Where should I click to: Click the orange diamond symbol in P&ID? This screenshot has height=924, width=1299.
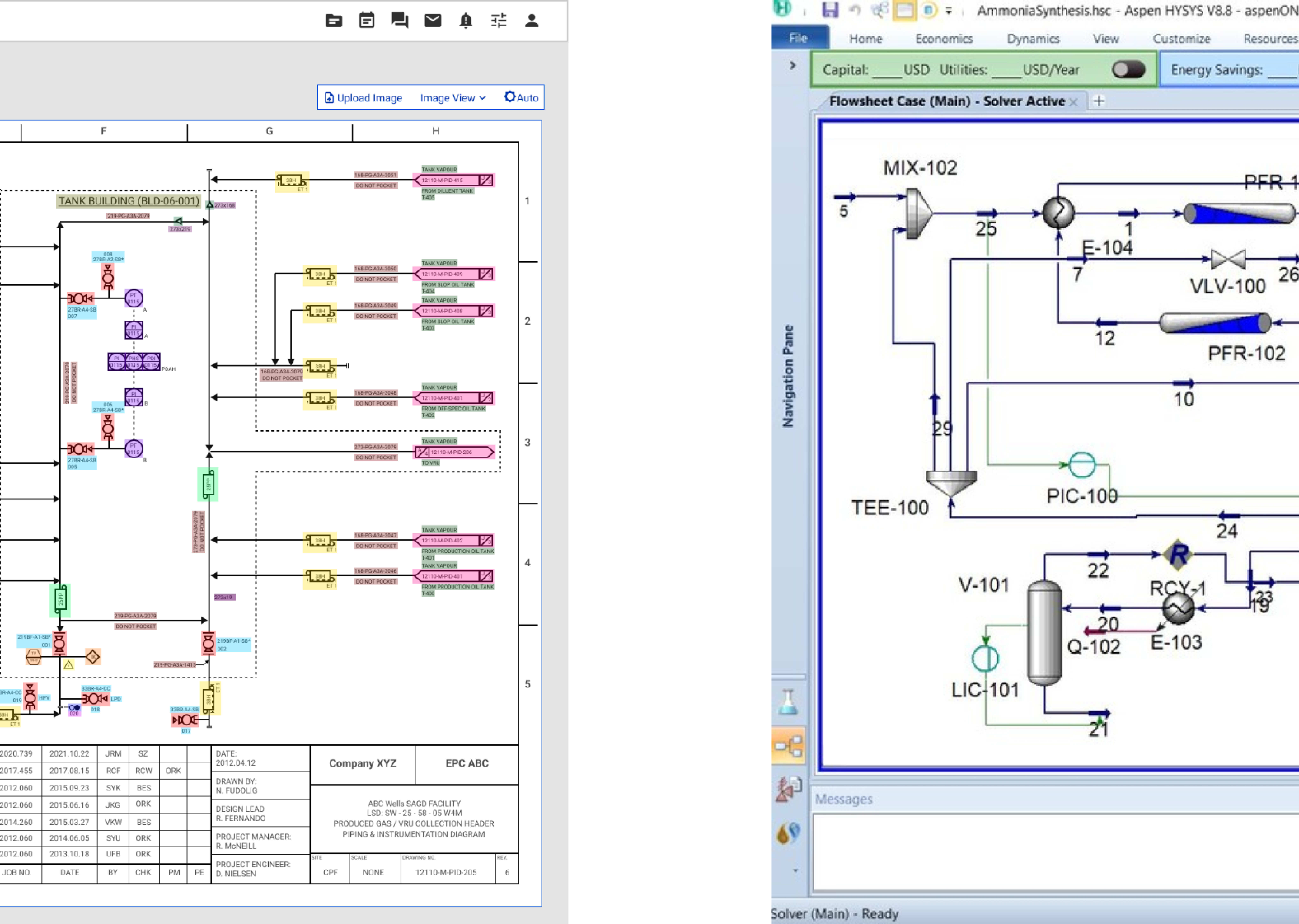click(93, 657)
